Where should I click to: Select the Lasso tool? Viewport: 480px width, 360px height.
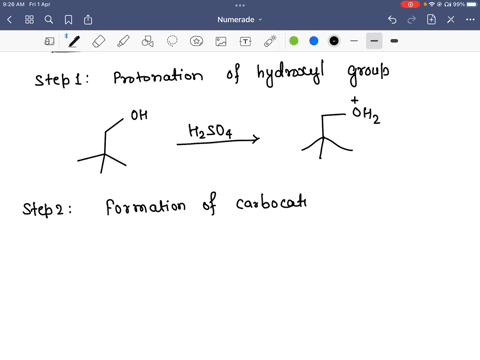coord(172,41)
